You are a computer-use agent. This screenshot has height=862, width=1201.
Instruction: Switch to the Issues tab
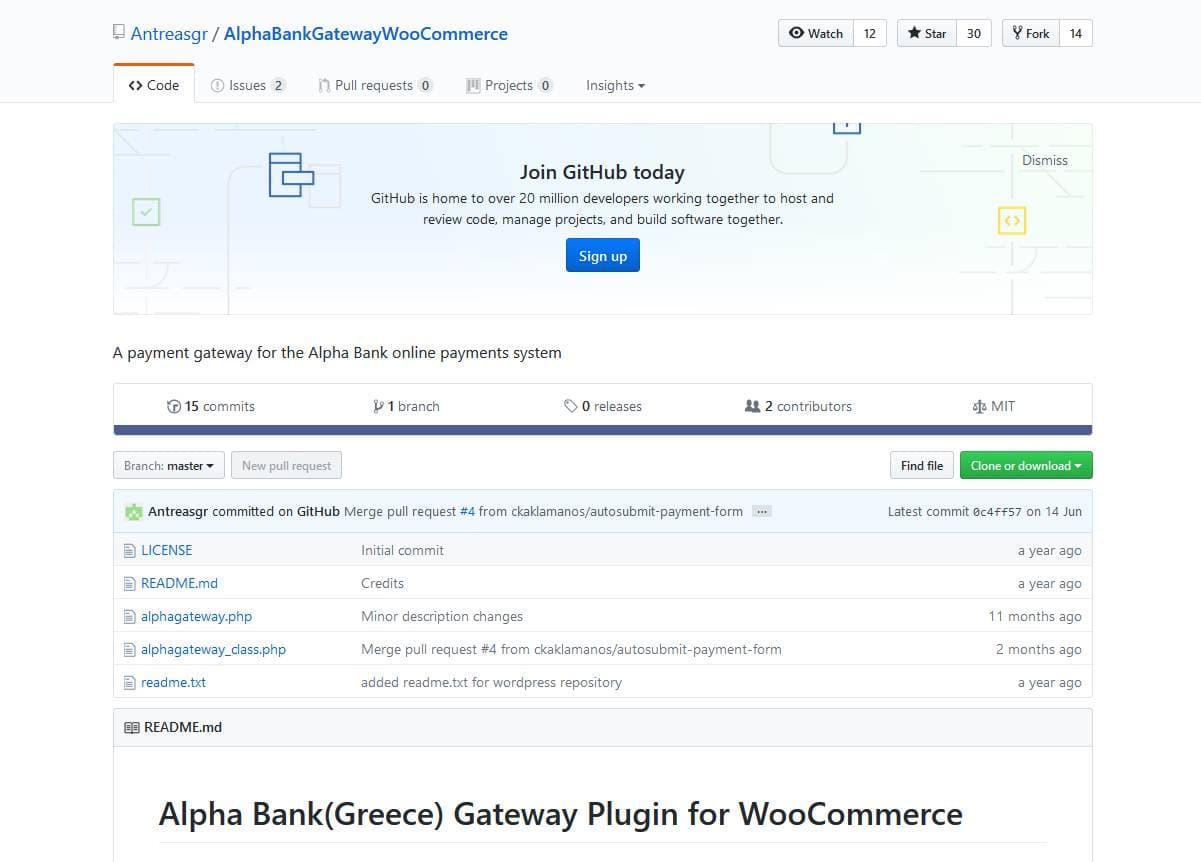(x=248, y=85)
